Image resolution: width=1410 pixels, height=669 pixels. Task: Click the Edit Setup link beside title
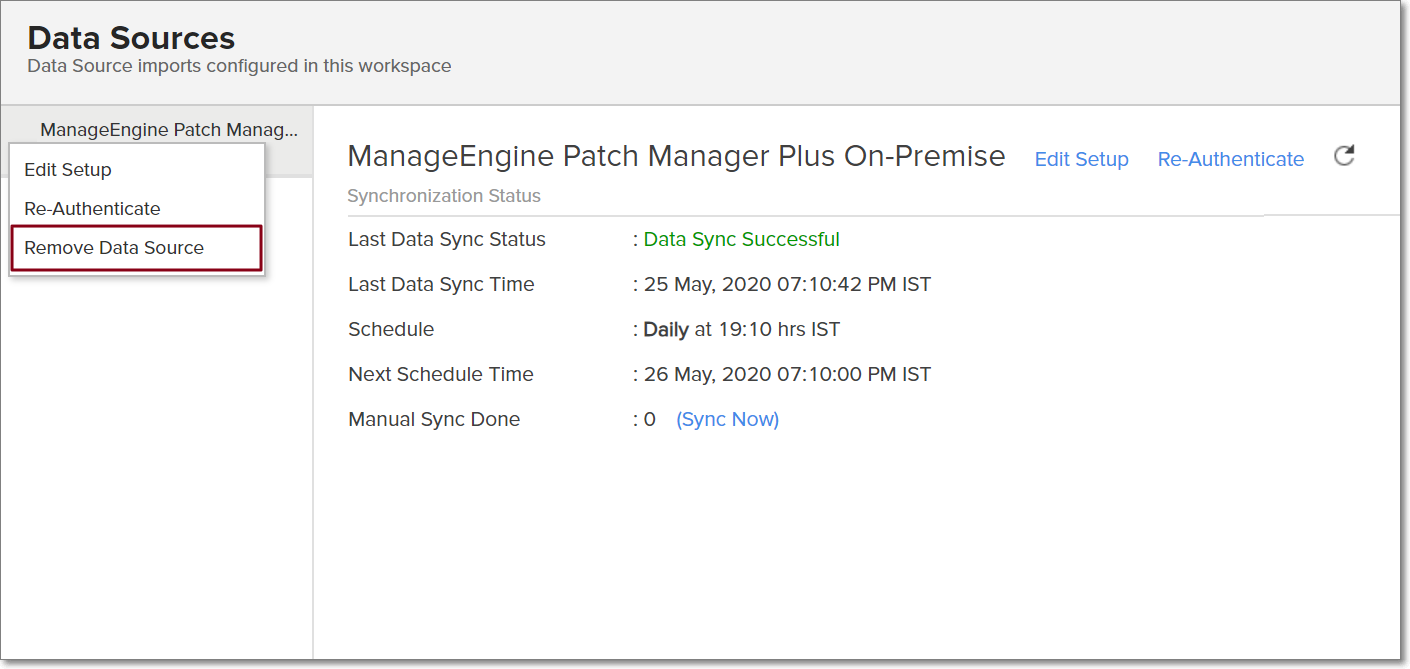(x=1081, y=159)
